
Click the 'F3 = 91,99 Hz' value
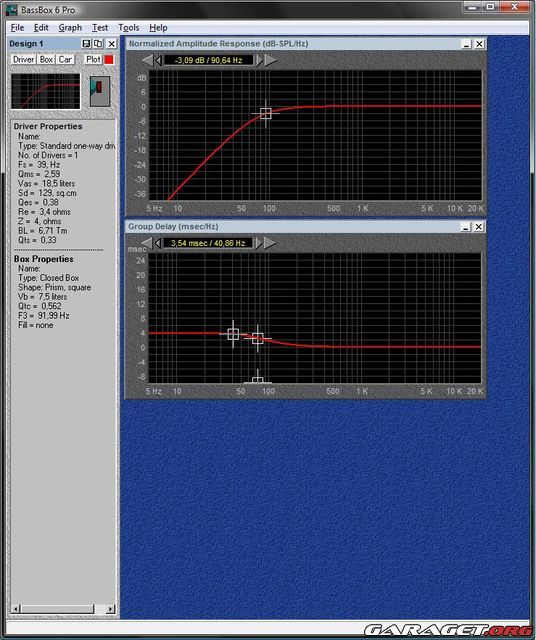coord(43,316)
